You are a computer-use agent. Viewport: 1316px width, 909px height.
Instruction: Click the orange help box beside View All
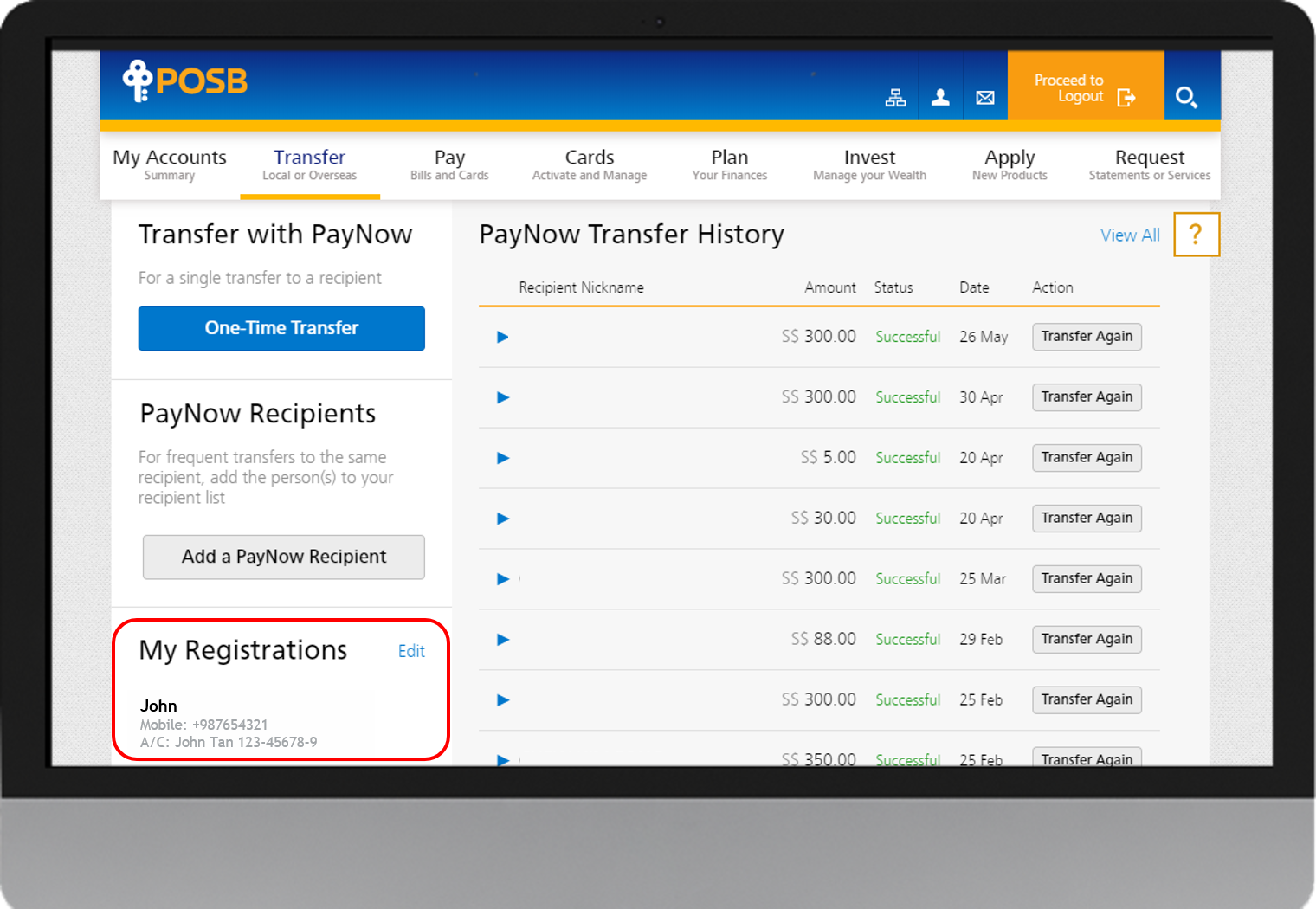coord(1197,235)
